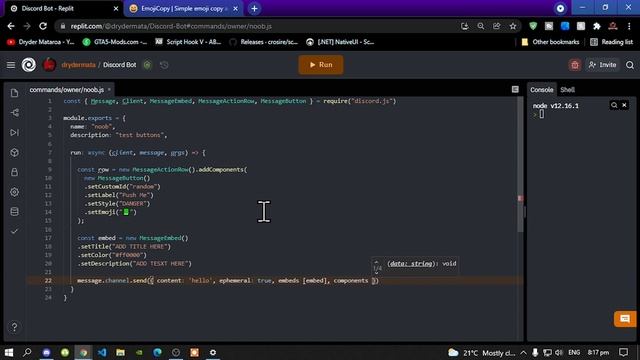Open the Other bookmarks folder
The image size is (640, 360).
550,42
